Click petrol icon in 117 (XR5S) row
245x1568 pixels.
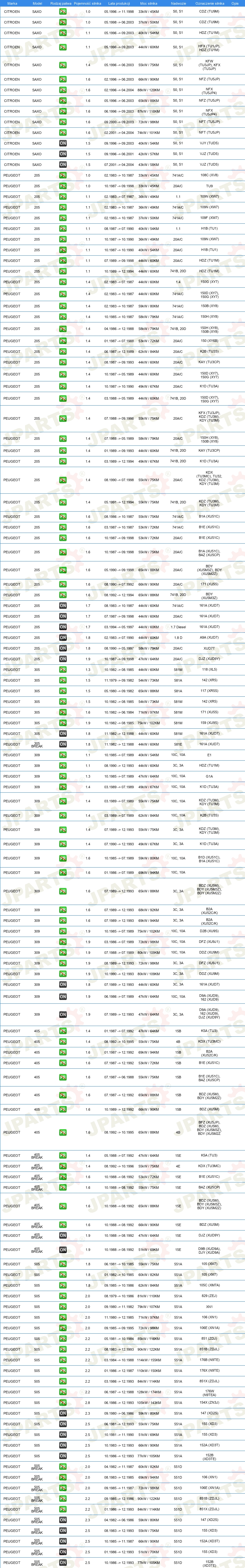tap(63, 692)
